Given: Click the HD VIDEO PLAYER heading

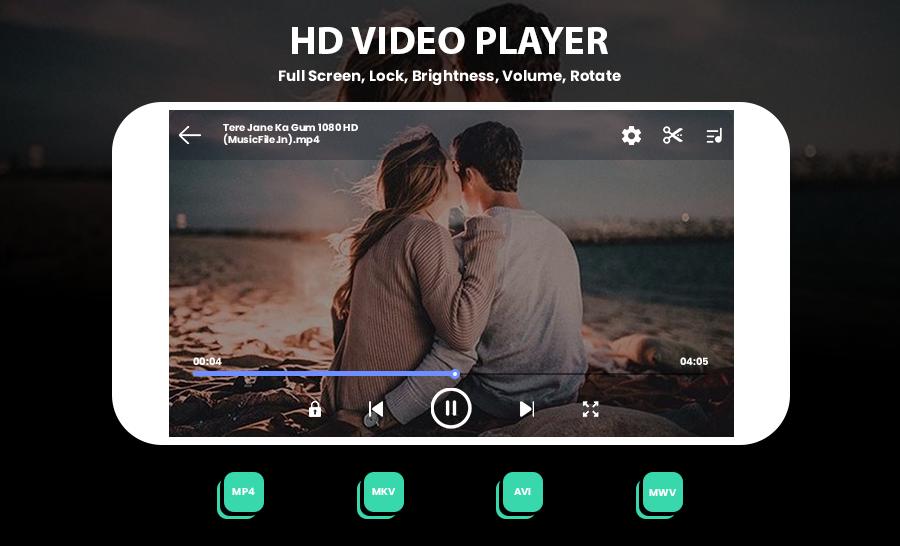Looking at the screenshot, I should [449, 41].
